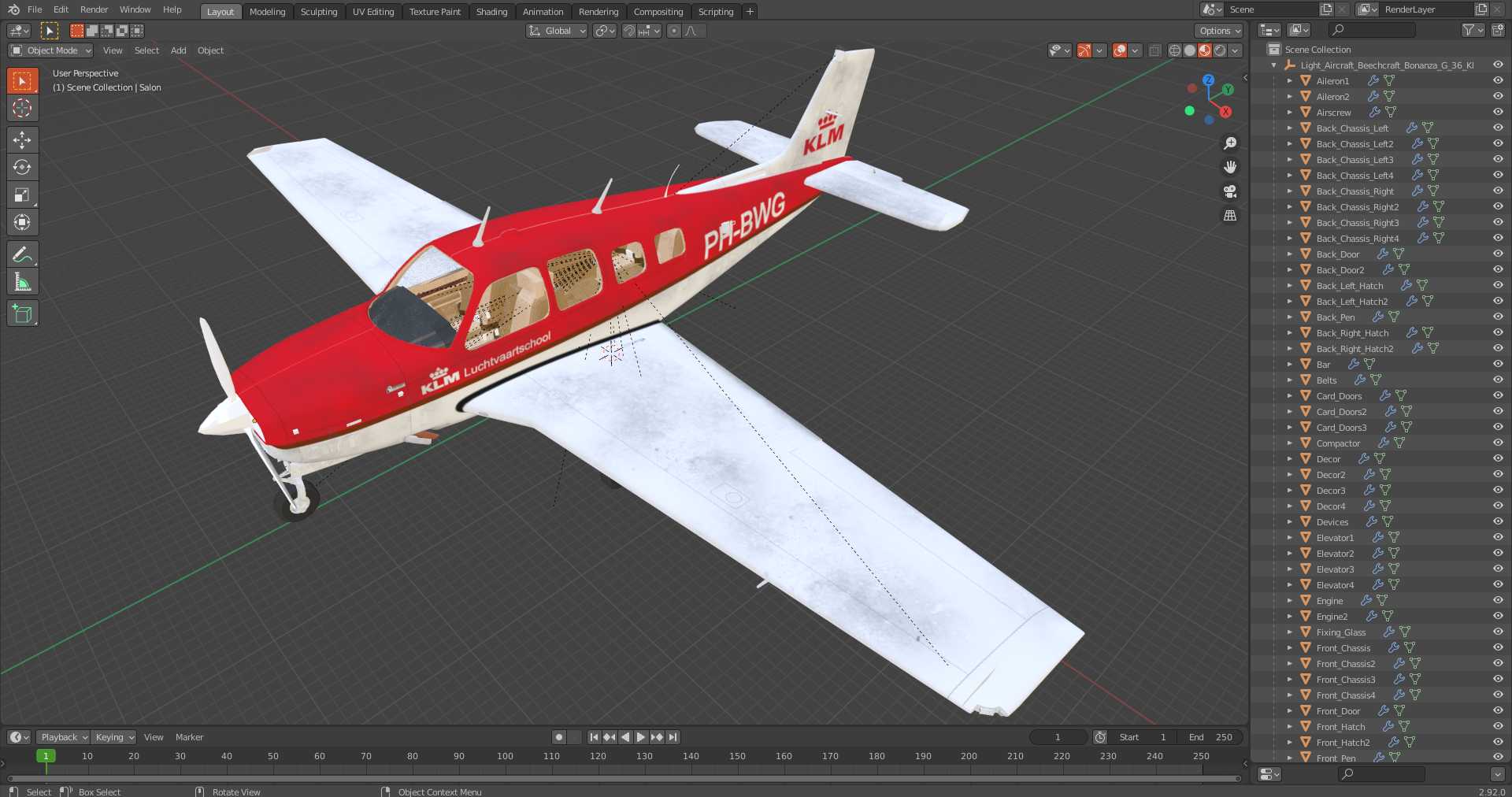Toggle the camera view icon
This screenshot has width=1512, height=797.
(x=1230, y=191)
